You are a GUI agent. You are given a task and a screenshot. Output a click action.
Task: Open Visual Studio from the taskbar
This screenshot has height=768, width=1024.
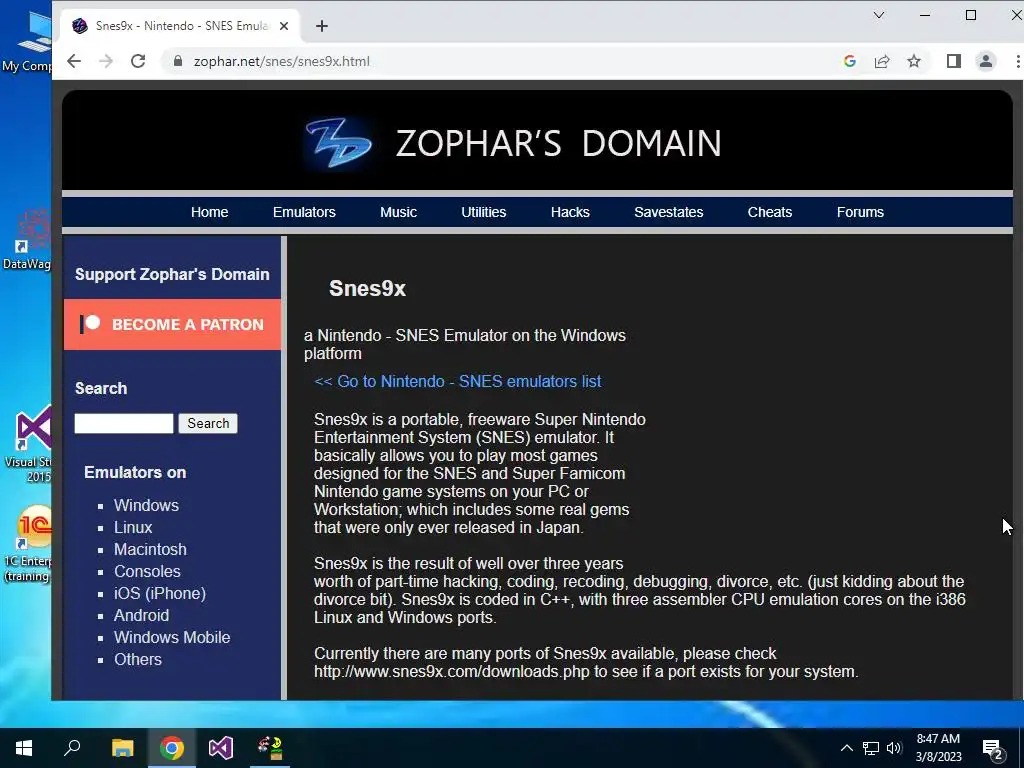click(x=221, y=748)
